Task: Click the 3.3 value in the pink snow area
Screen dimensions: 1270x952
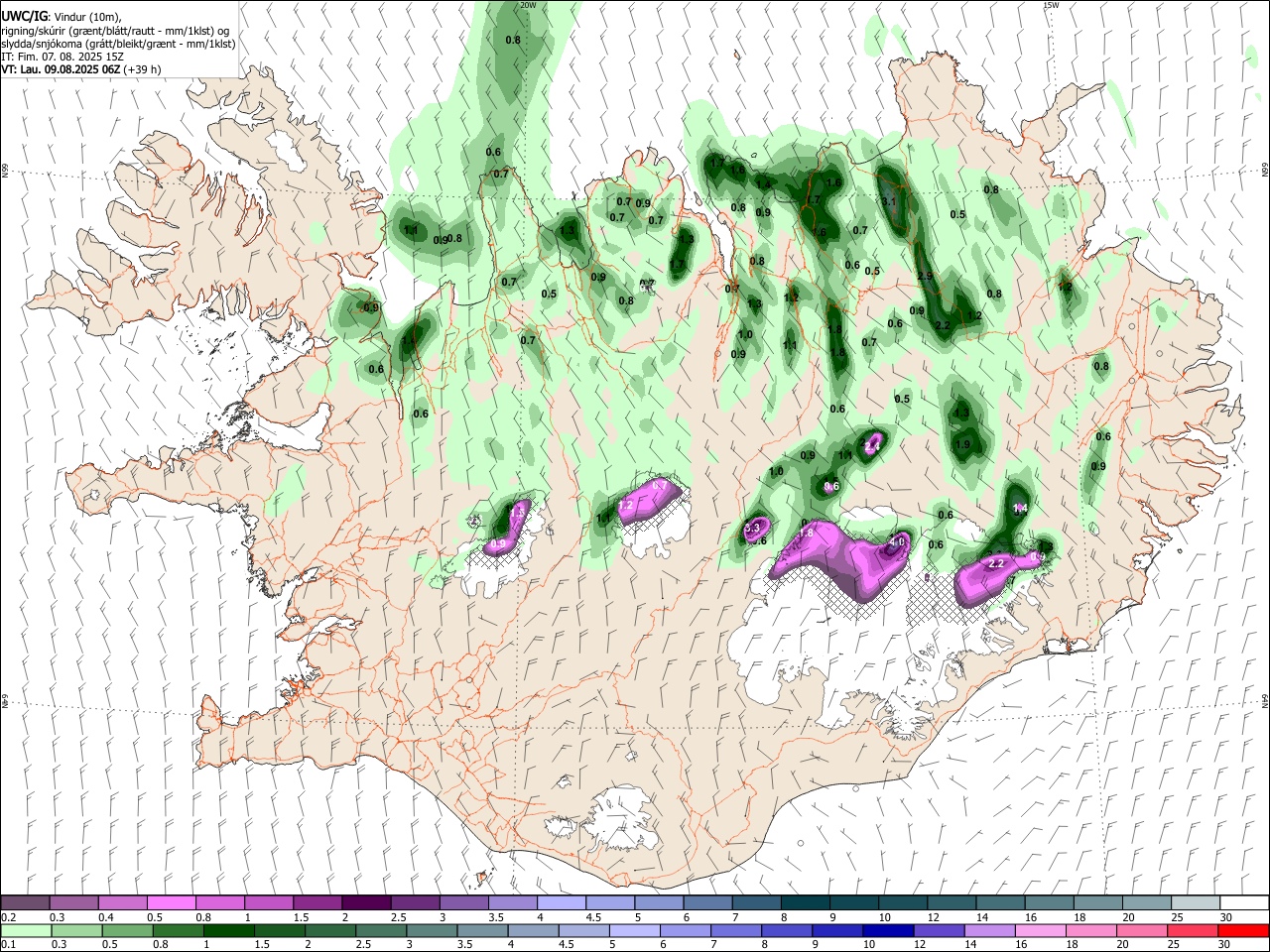Action: point(752,528)
